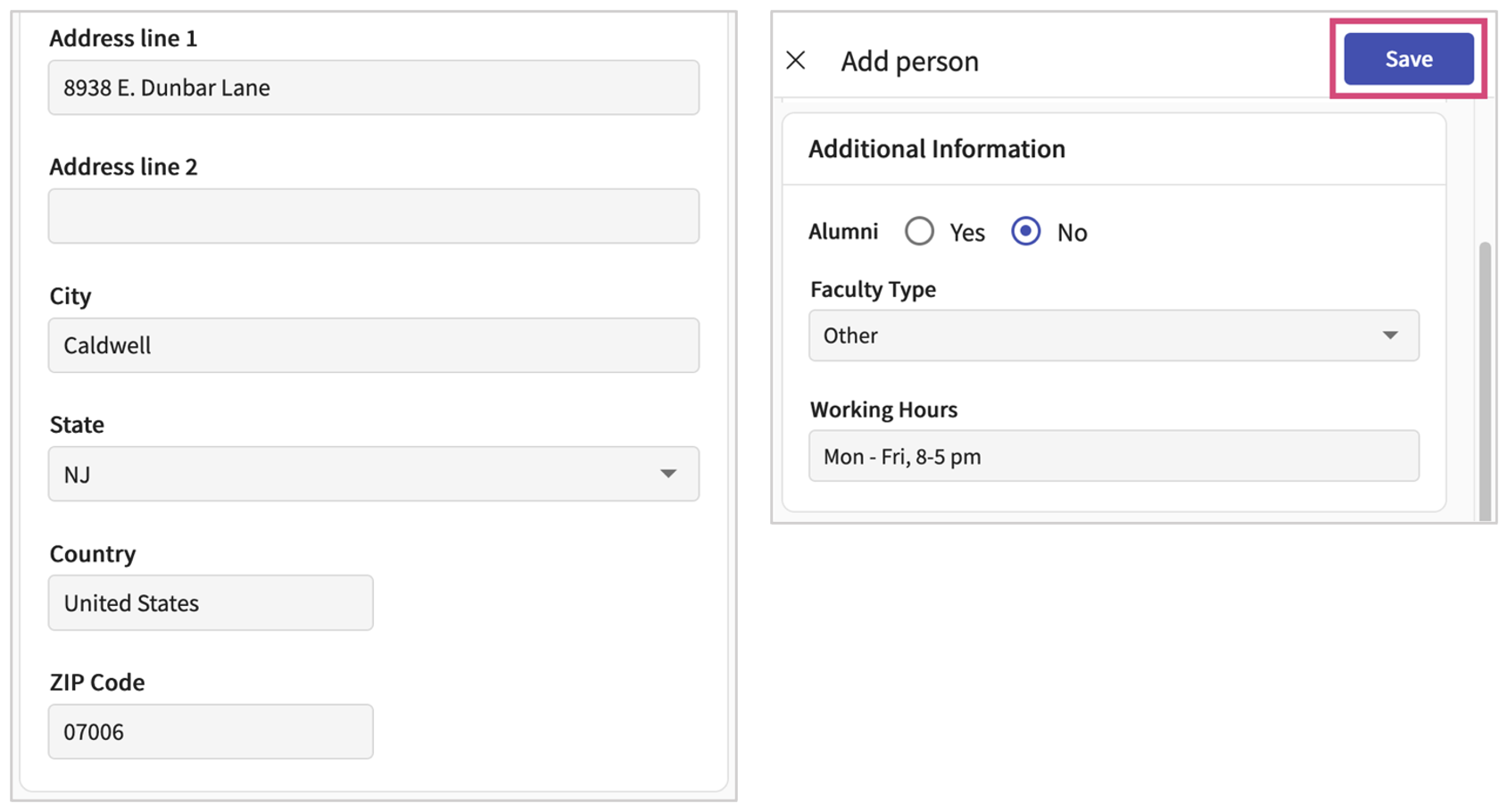Image resolution: width=1508 pixels, height=812 pixels.
Task: Click the Working Hours label
Action: (883, 410)
